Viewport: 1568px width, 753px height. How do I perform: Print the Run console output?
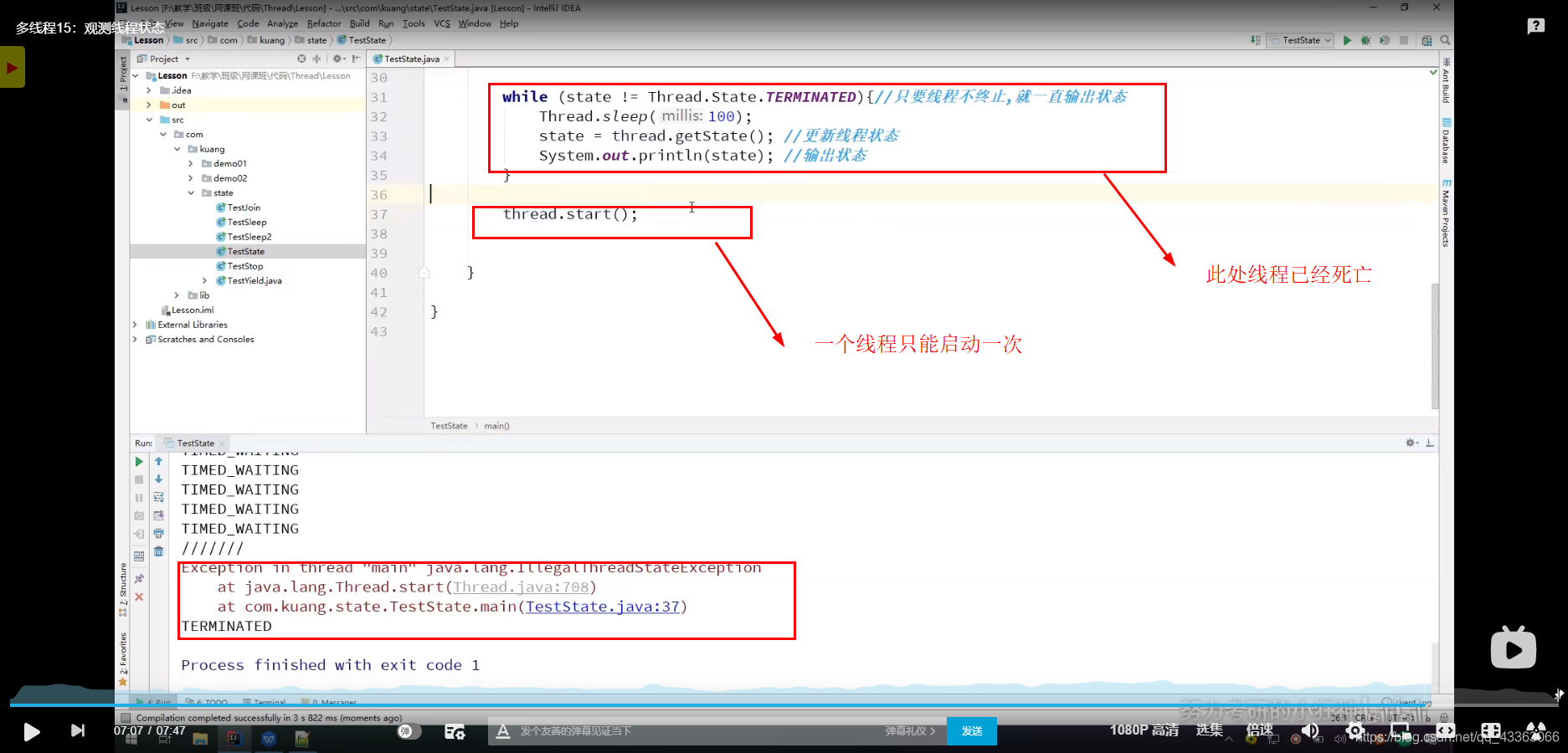pyautogui.click(x=158, y=534)
